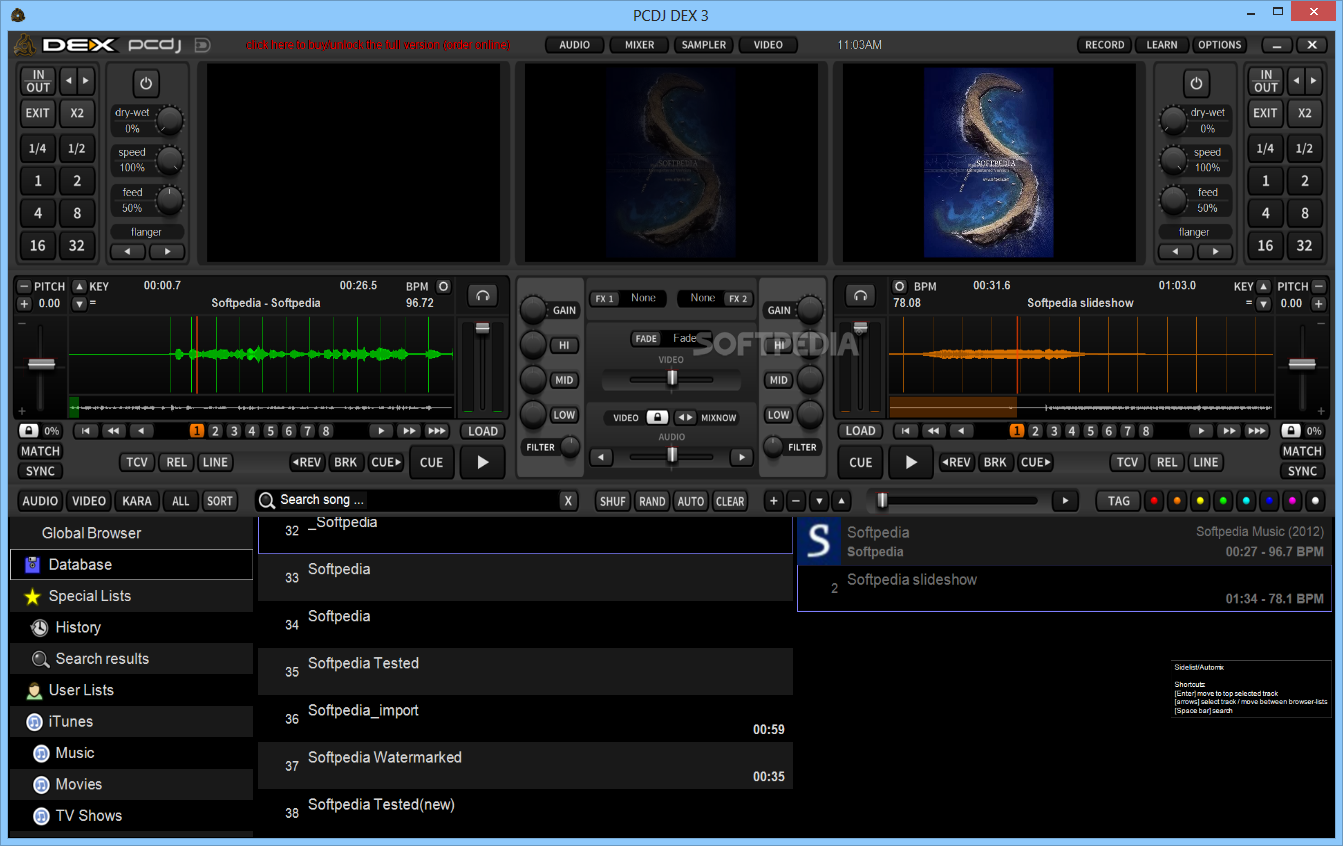The image size is (1343, 846).
Task: Shuffle the list with SHUF
Action: (x=612, y=501)
